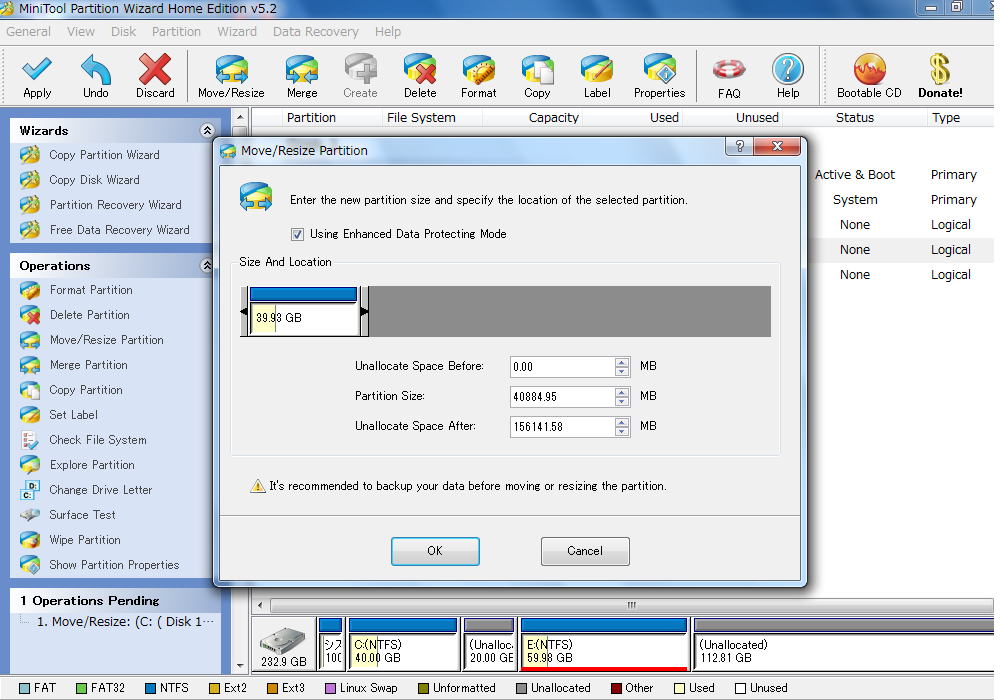
Task: Click Cancel in Move/Resize dialog
Action: pyautogui.click(x=585, y=551)
